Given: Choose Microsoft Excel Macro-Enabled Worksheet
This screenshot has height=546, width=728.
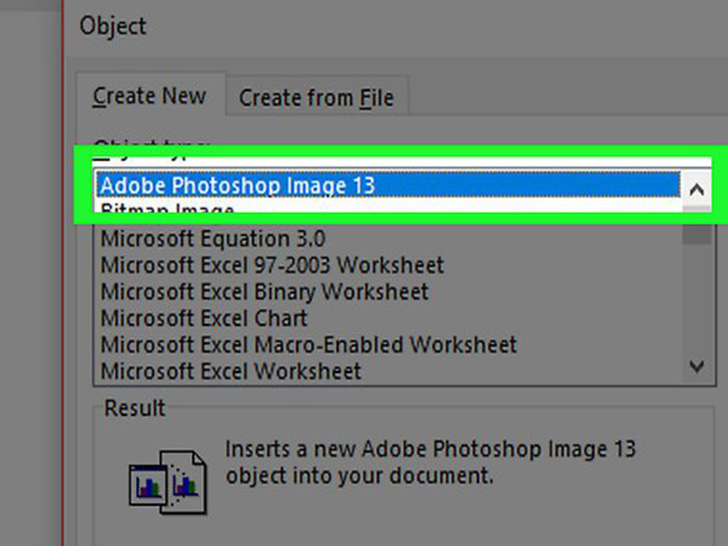Looking at the screenshot, I should click(308, 345).
